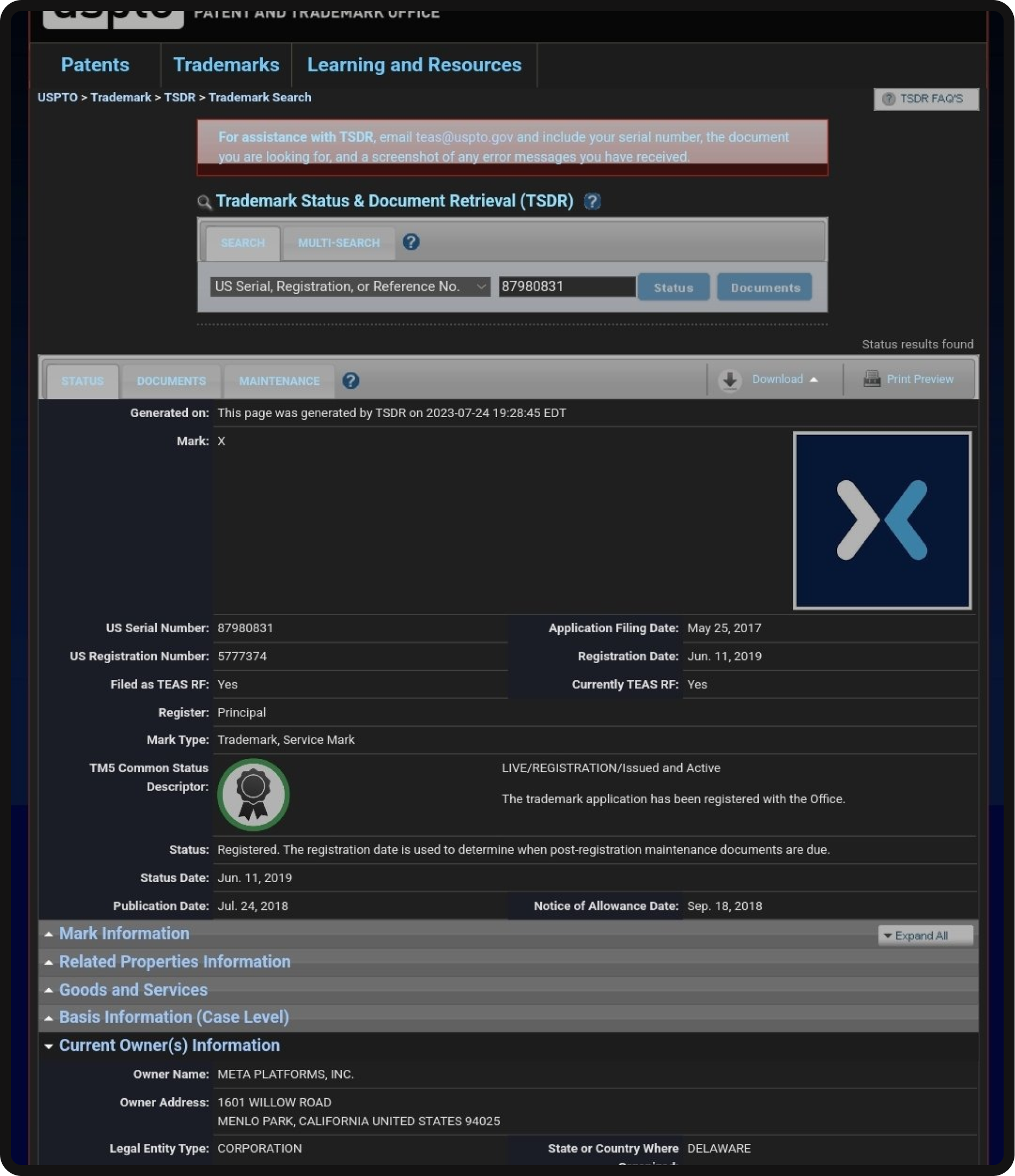Click the download arrow icon
1015x1176 pixels.
[730, 380]
